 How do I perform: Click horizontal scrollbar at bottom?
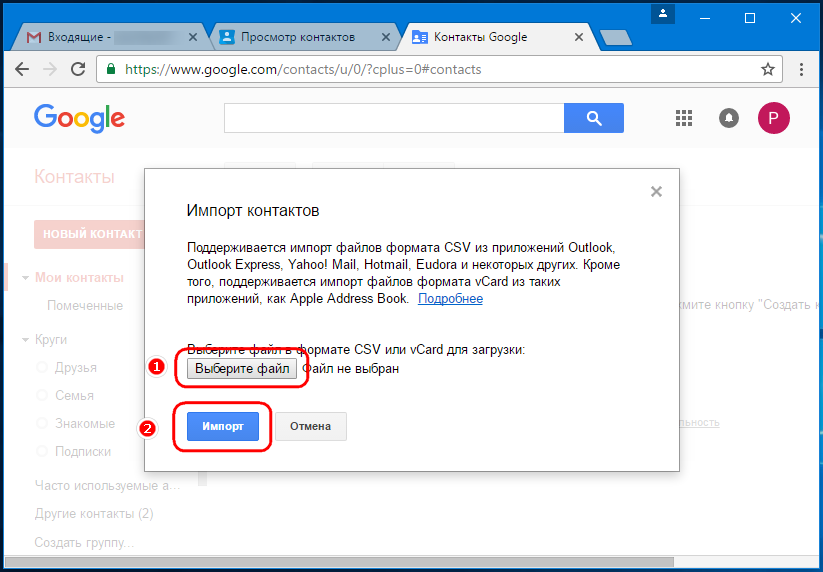point(339,562)
